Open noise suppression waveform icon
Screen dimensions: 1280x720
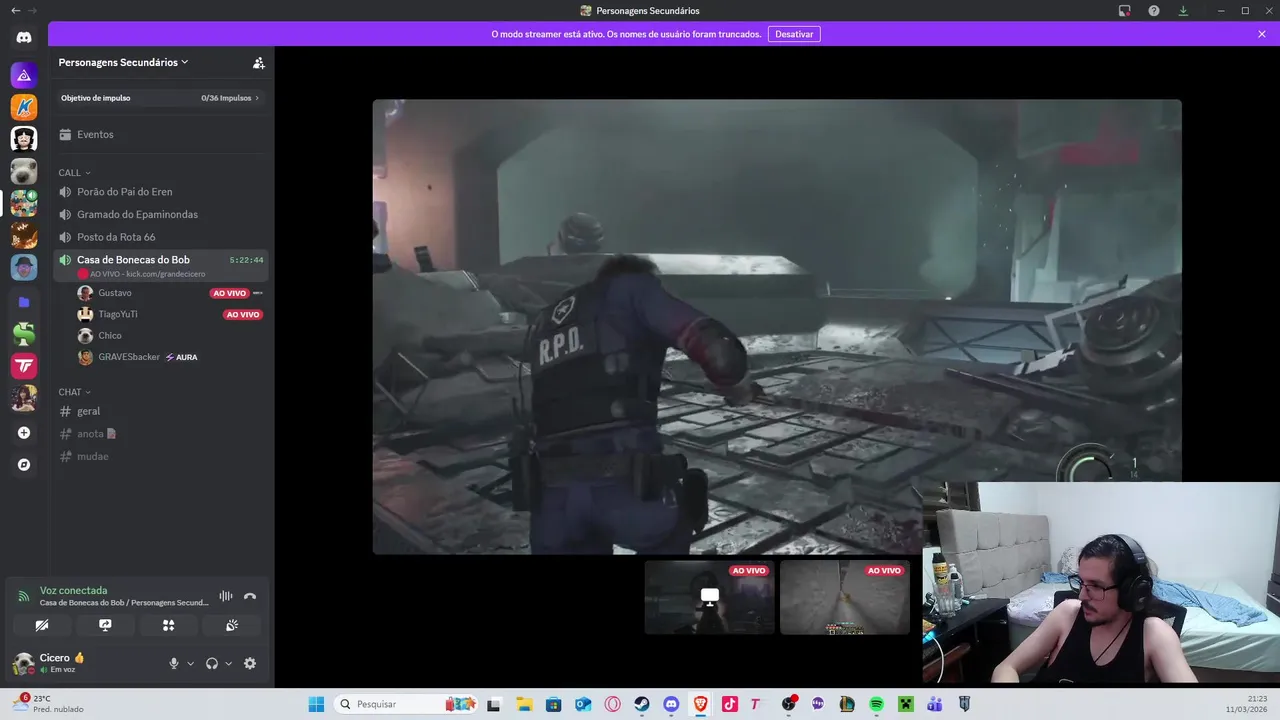pyautogui.click(x=226, y=596)
